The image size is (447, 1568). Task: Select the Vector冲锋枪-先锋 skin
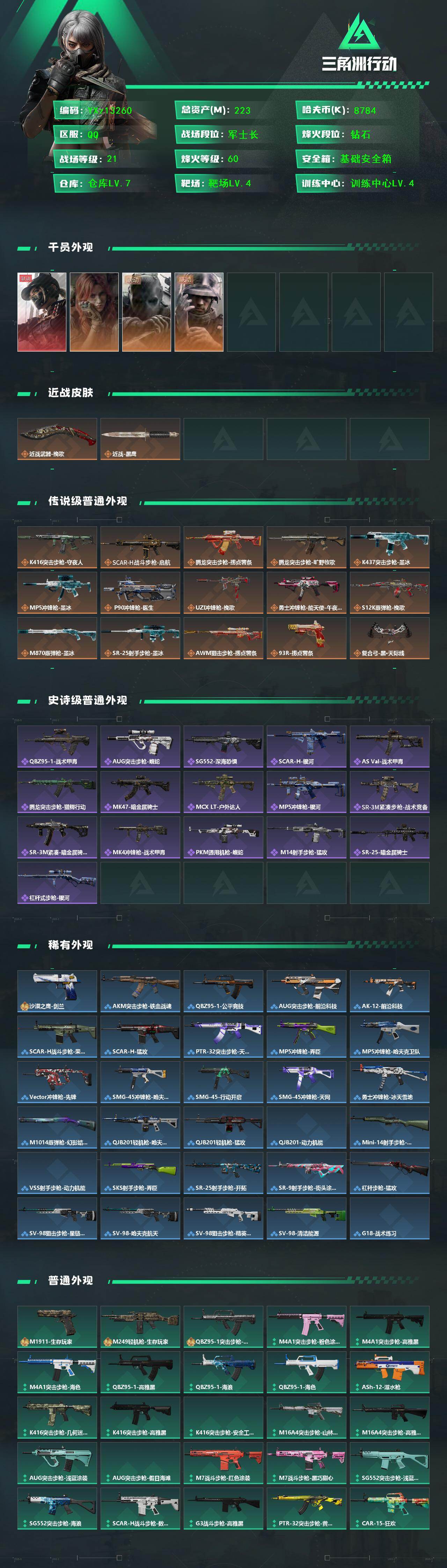[57, 1082]
